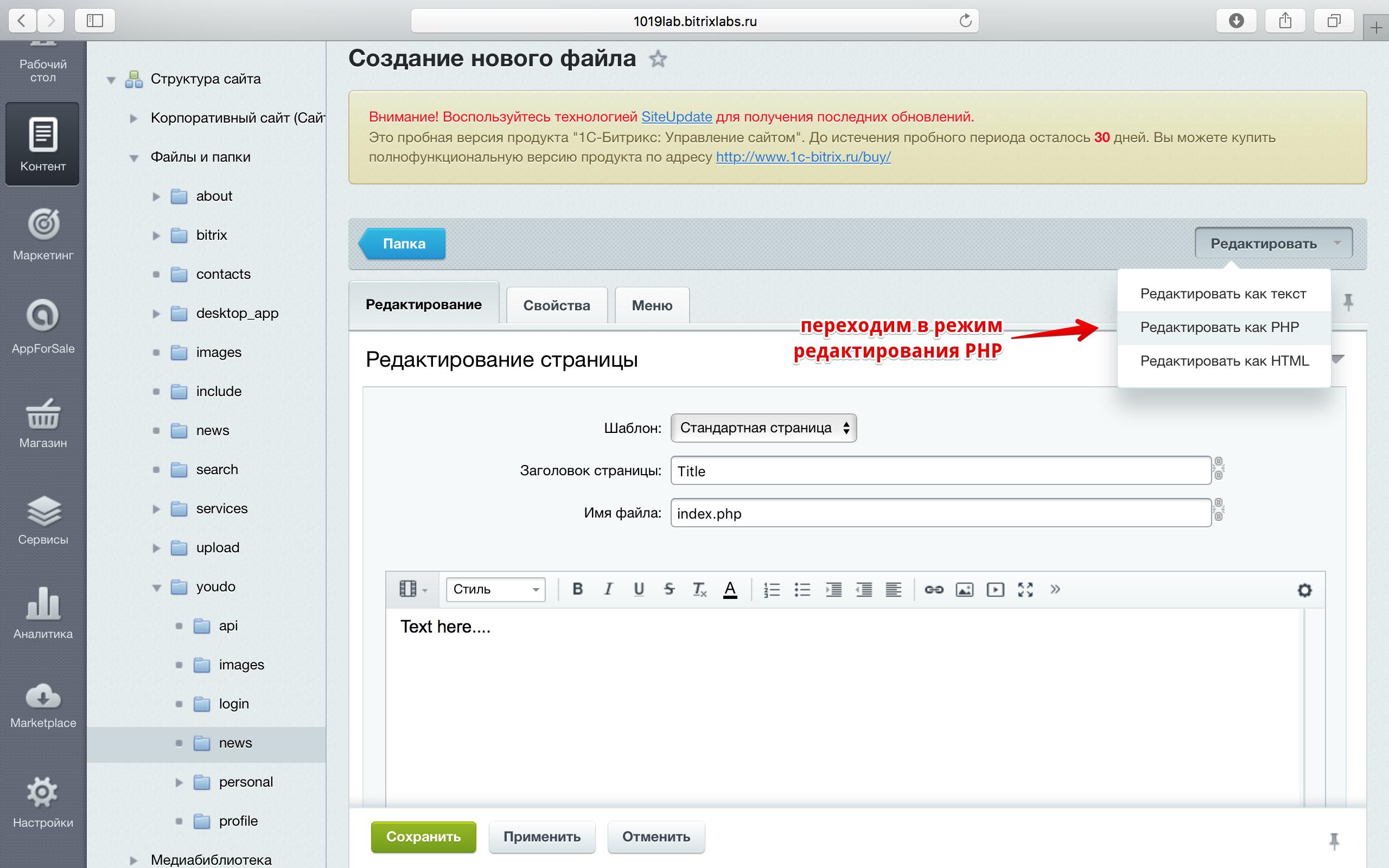1389x868 pixels.
Task: Toggle strikethrough formatting in editor
Action: (x=669, y=589)
